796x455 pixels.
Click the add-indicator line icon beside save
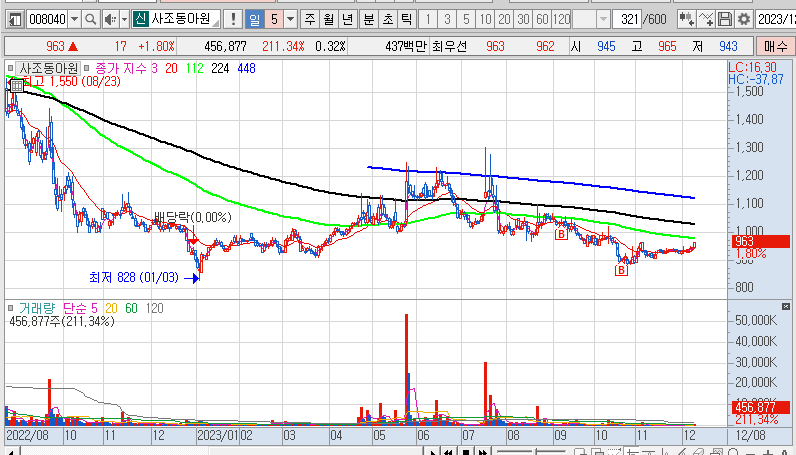click(x=706, y=20)
